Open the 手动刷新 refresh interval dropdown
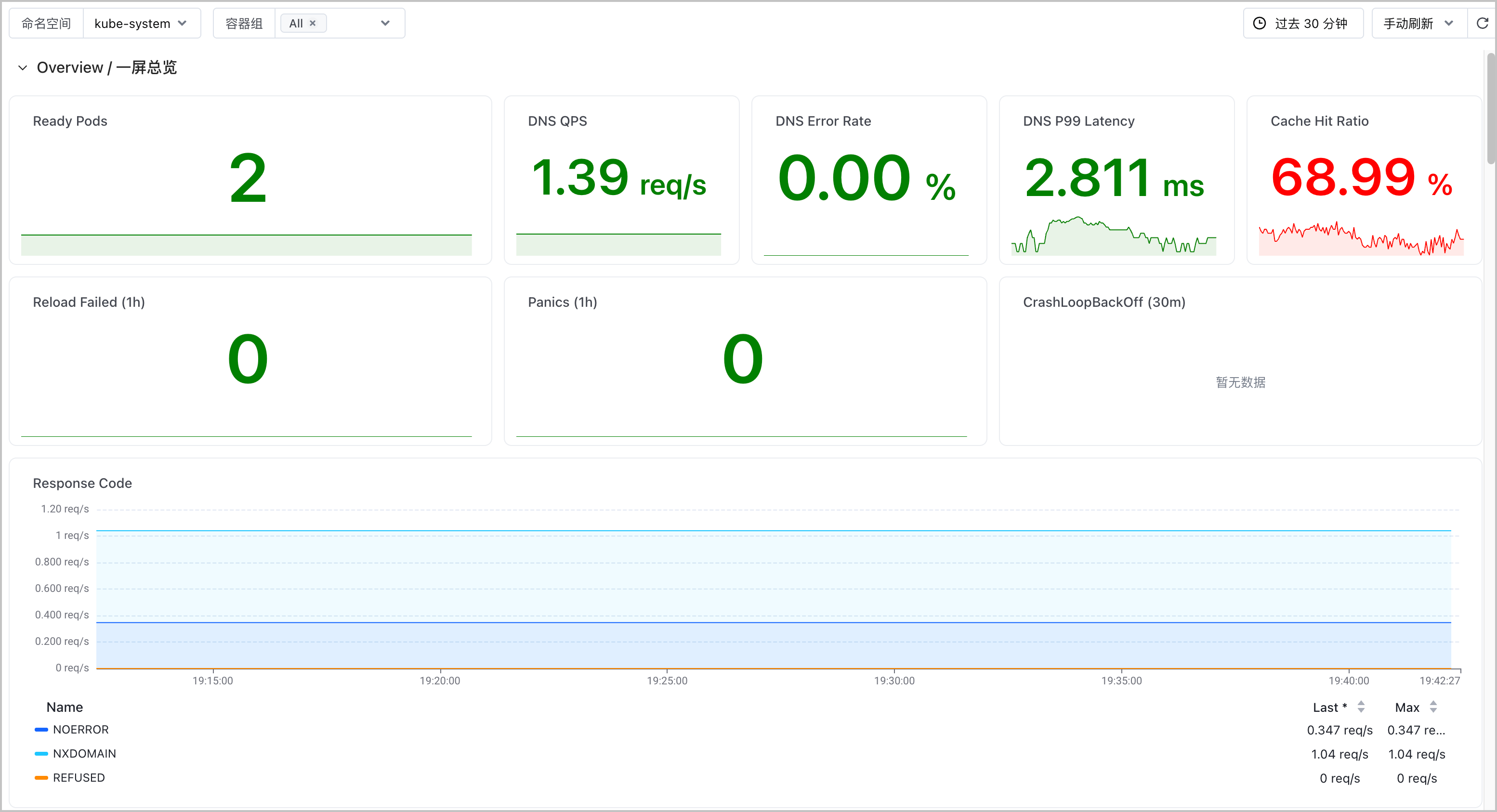1497x812 pixels. [x=1418, y=23]
